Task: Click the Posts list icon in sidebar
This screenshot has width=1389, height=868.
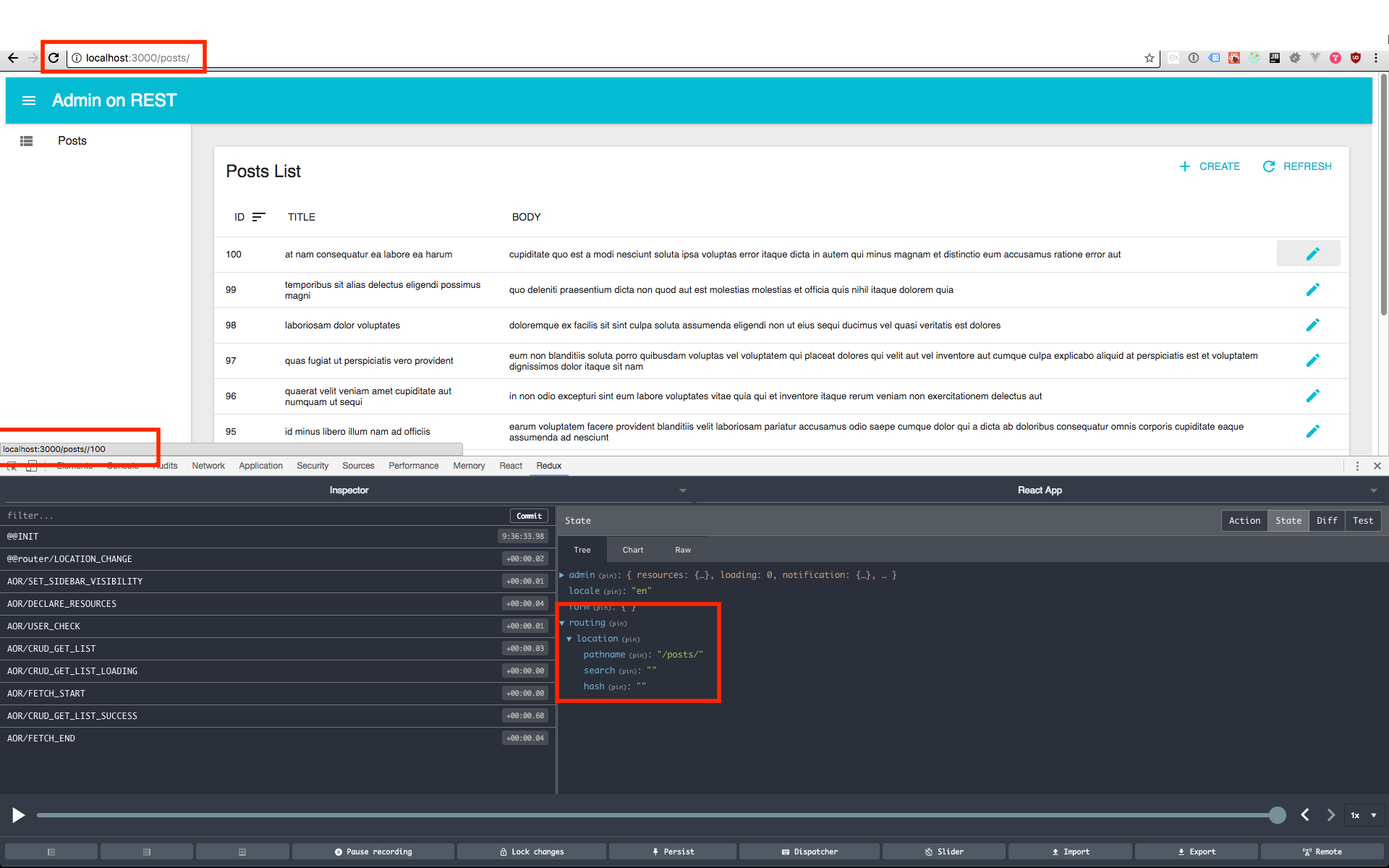Action: (x=26, y=140)
